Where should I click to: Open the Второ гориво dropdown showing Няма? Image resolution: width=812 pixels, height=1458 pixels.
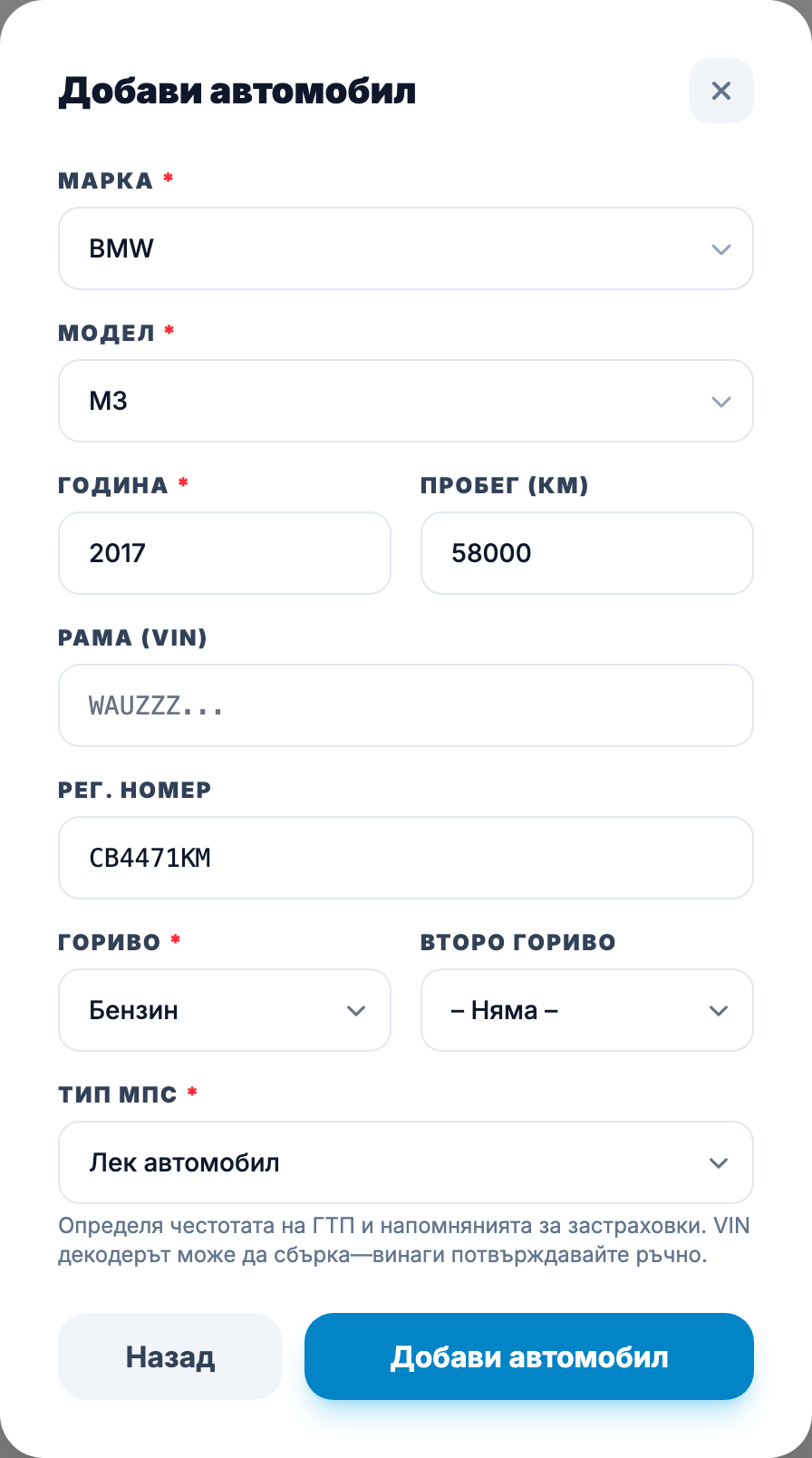click(x=587, y=1010)
